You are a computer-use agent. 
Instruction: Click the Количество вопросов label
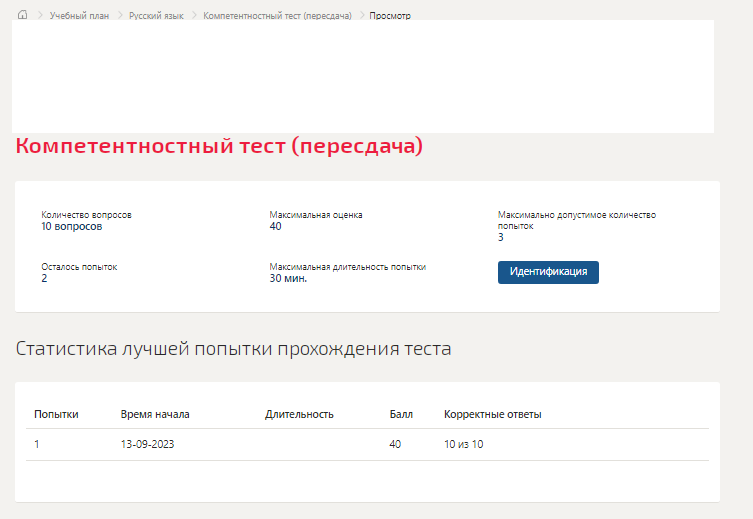pyautogui.click(x=86, y=215)
